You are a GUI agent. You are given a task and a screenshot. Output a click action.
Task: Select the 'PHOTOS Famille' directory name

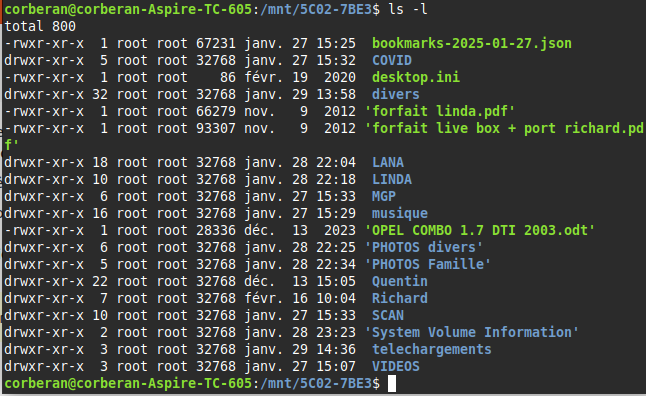click(x=428, y=264)
